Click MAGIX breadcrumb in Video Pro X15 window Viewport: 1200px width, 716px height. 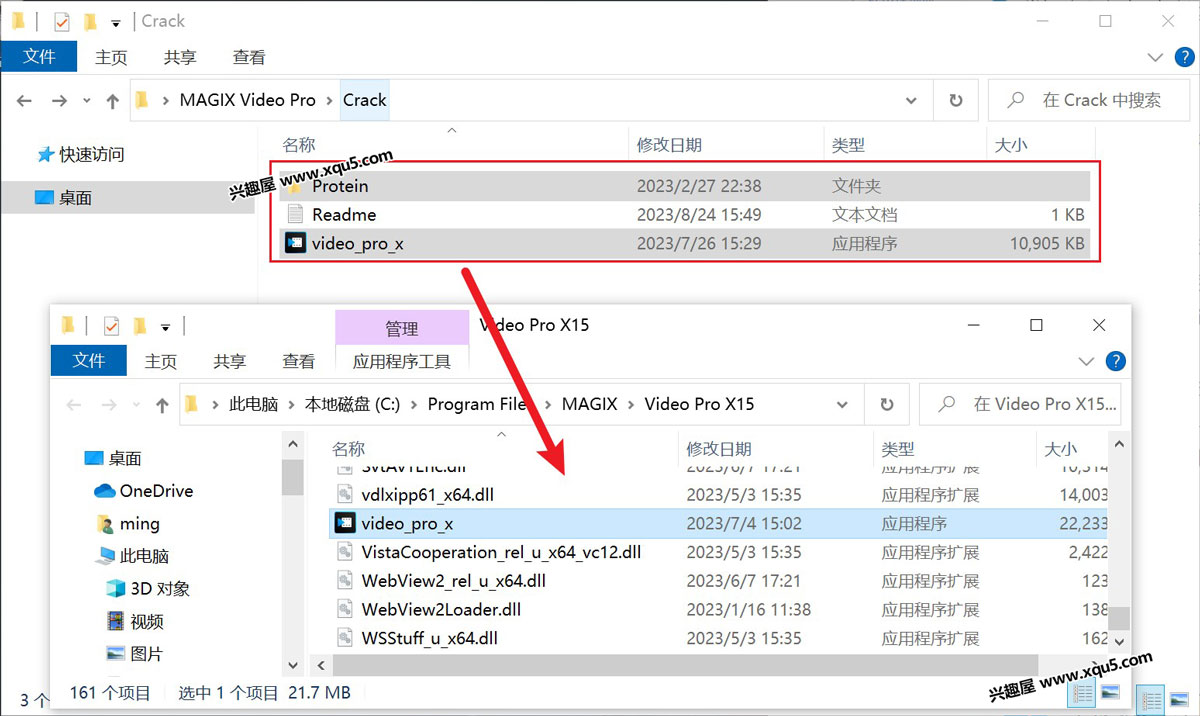click(x=590, y=404)
